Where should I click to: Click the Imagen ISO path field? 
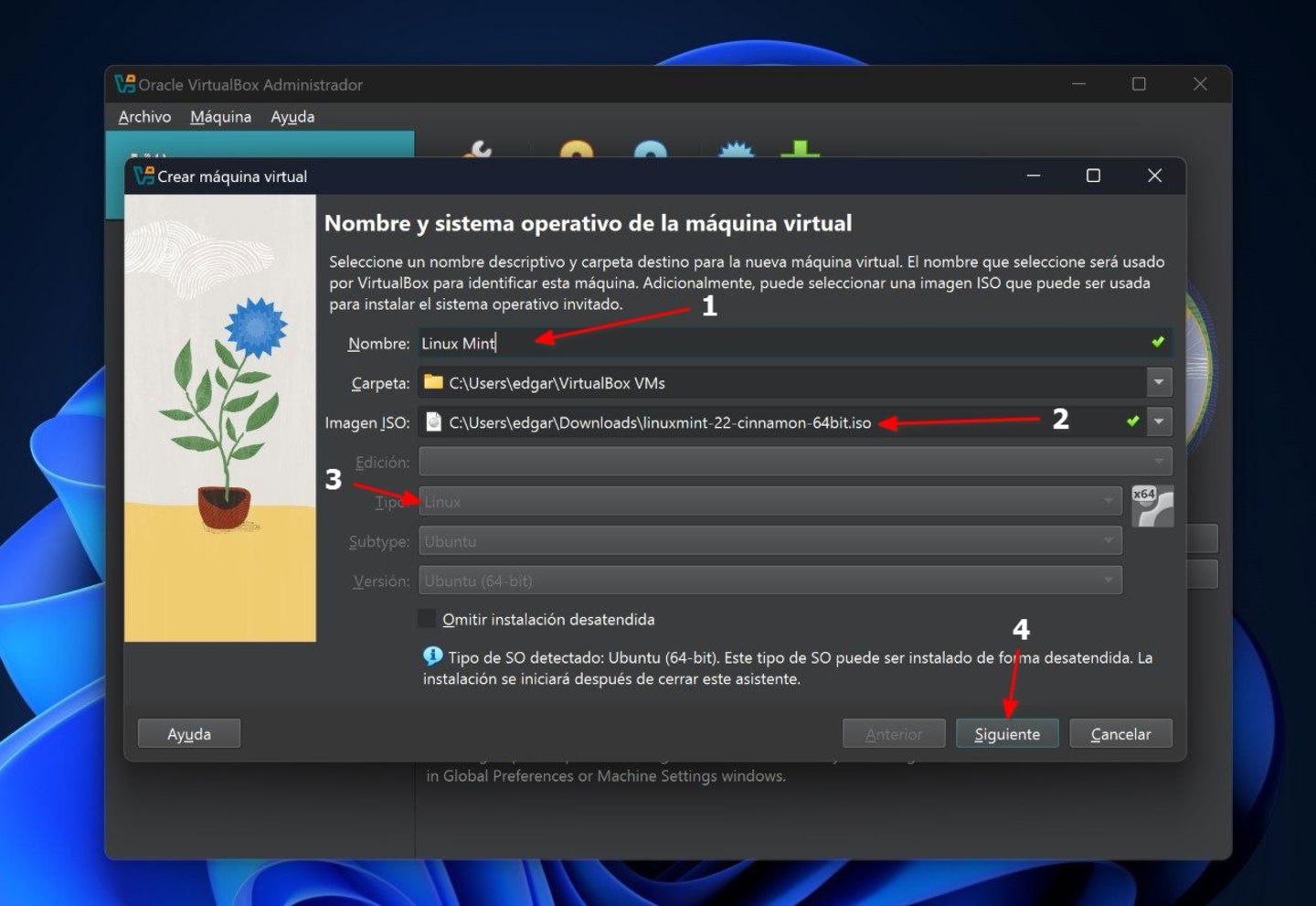click(782, 421)
